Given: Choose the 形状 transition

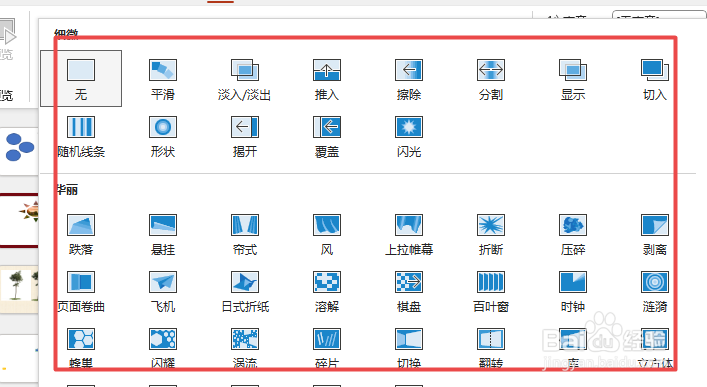Looking at the screenshot, I should point(163,136).
